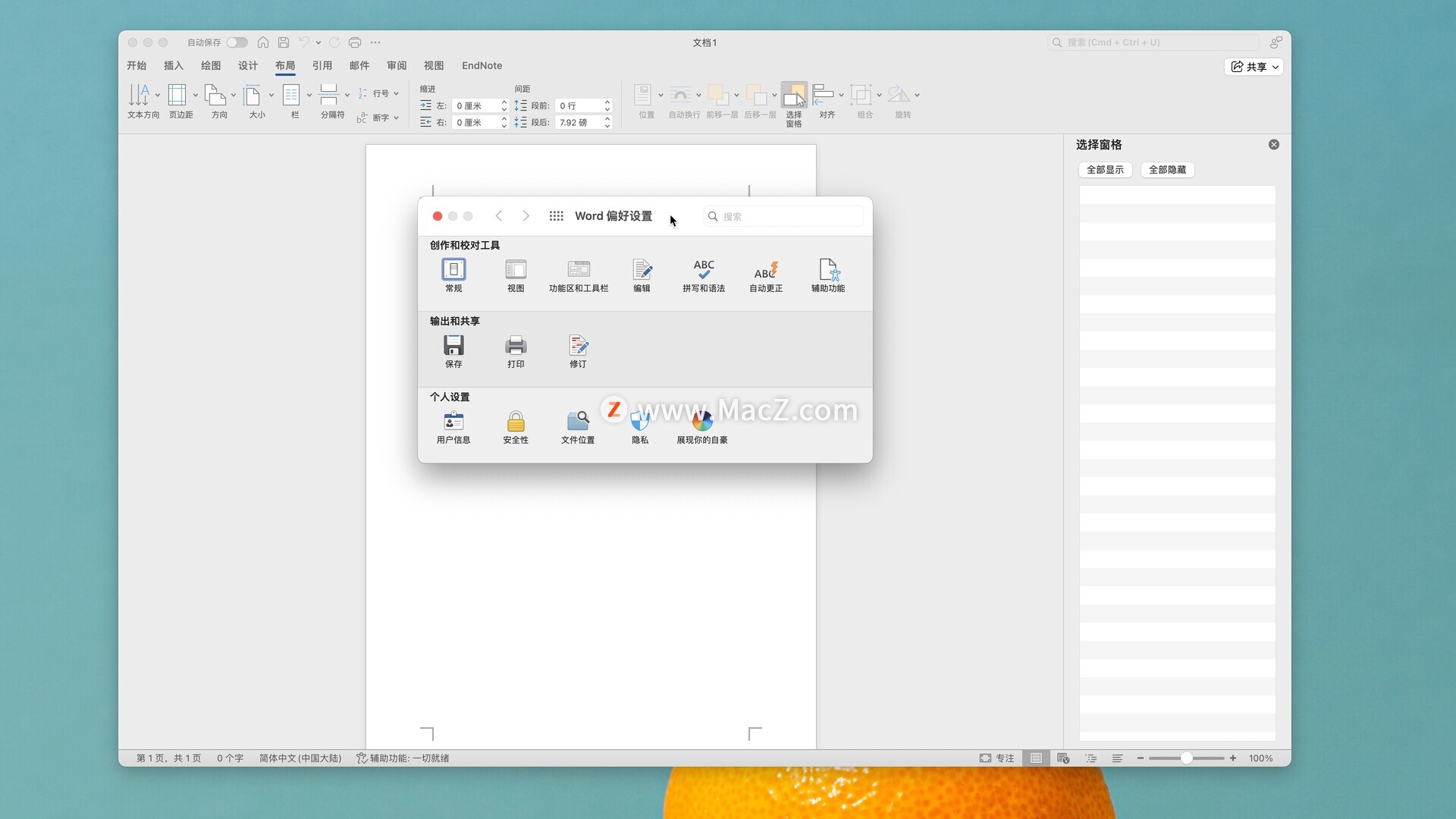
Task: Open the 审阅 ribbon tab
Action: [x=397, y=66]
